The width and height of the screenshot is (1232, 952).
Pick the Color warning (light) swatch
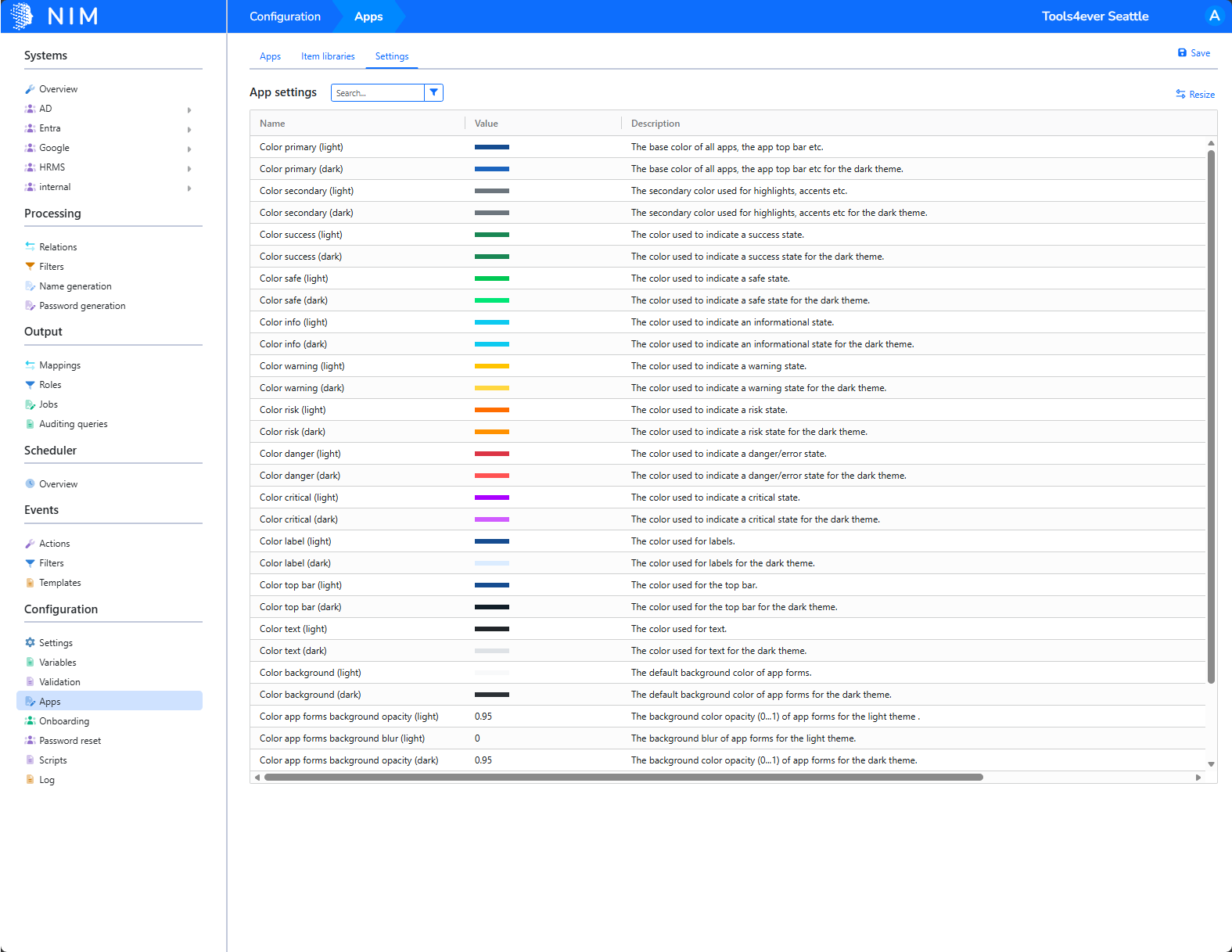point(492,366)
